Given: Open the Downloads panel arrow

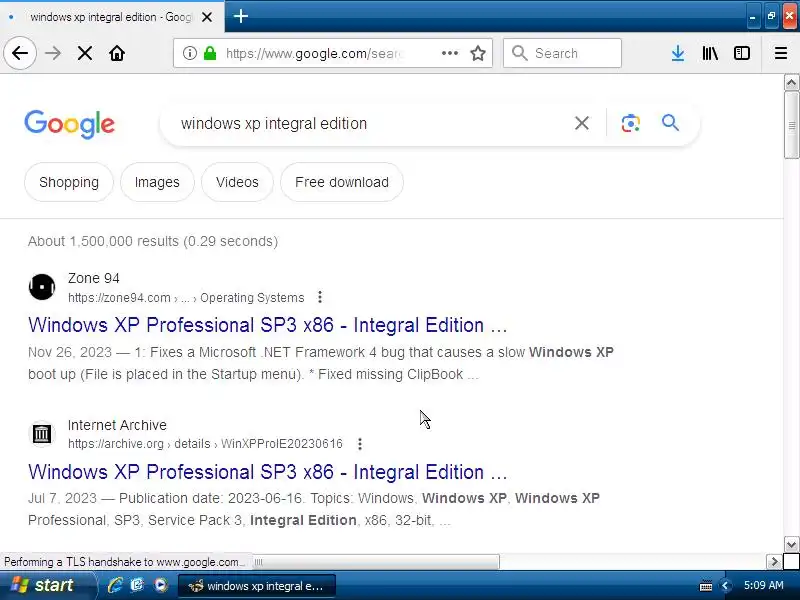Looking at the screenshot, I should pyautogui.click(x=678, y=53).
